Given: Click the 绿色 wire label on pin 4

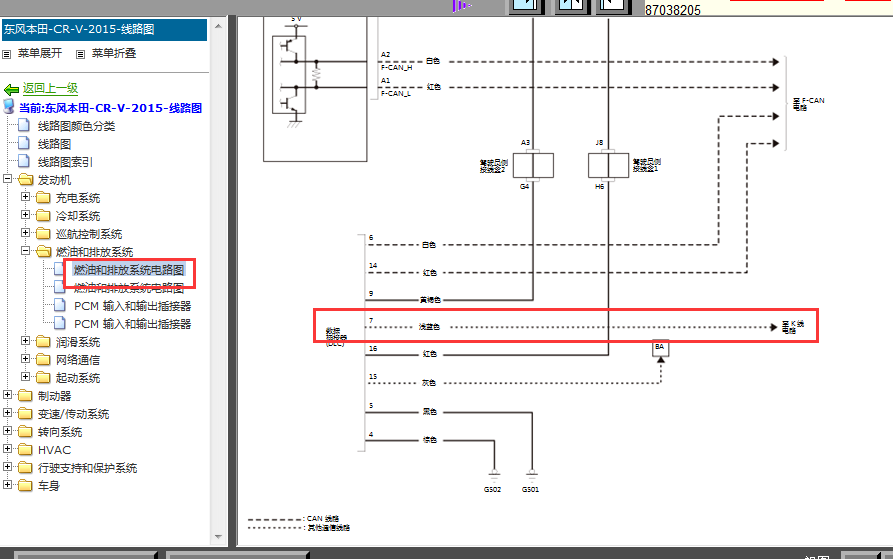Looking at the screenshot, I should coord(430,439).
